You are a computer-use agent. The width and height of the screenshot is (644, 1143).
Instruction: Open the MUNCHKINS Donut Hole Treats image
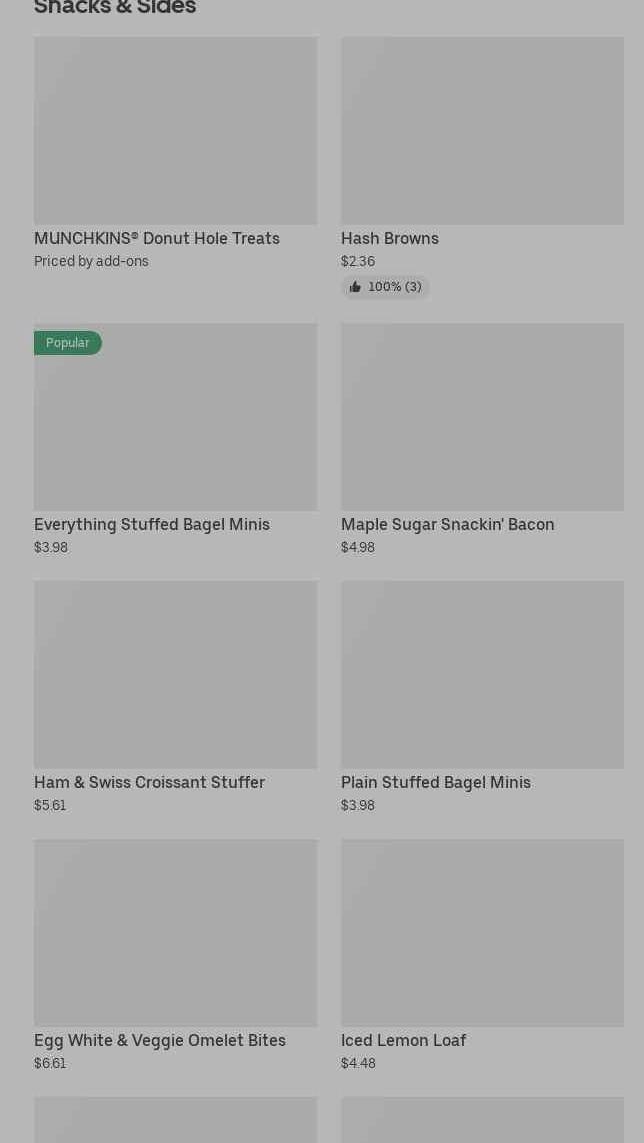coord(175,131)
